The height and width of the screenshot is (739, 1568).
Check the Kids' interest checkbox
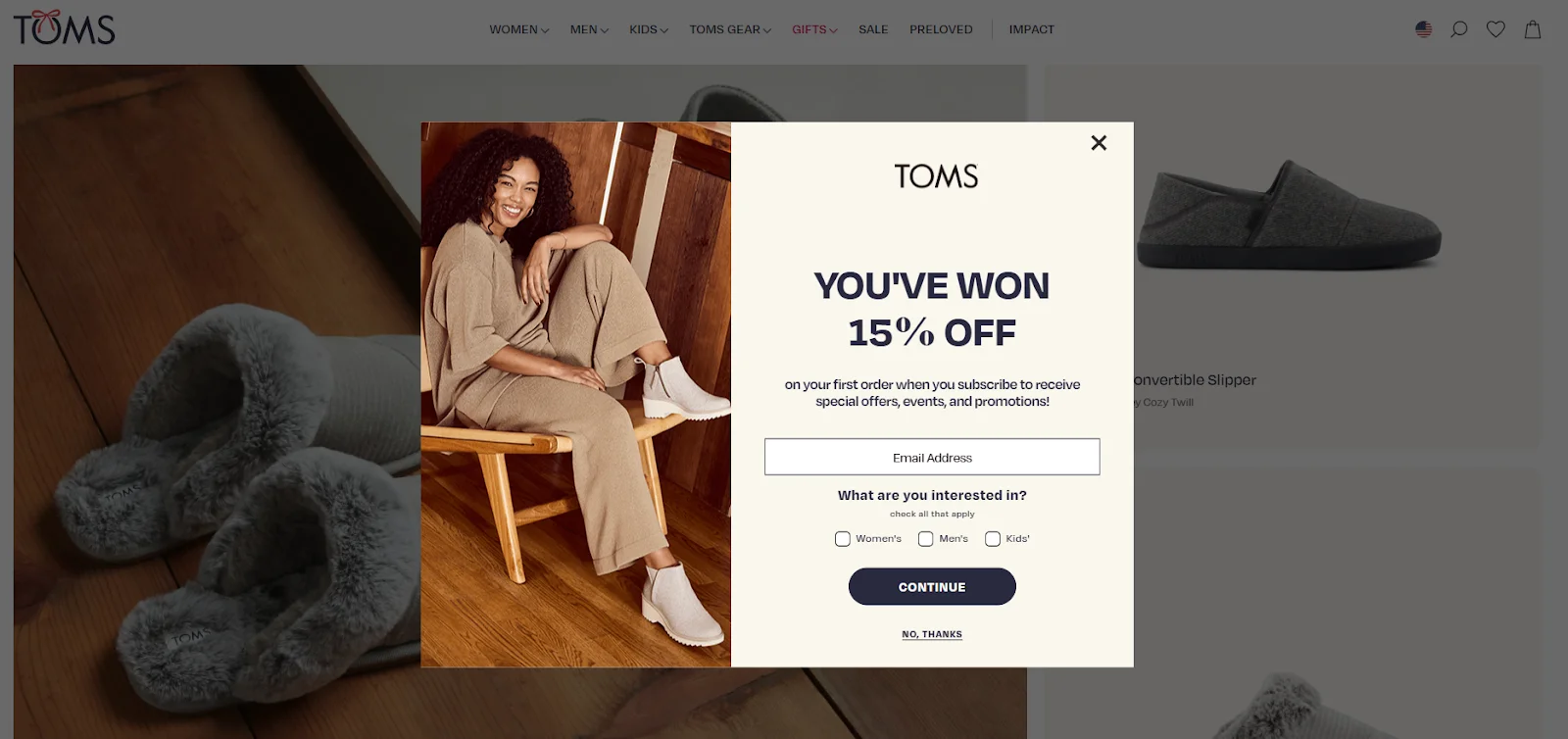click(x=993, y=539)
